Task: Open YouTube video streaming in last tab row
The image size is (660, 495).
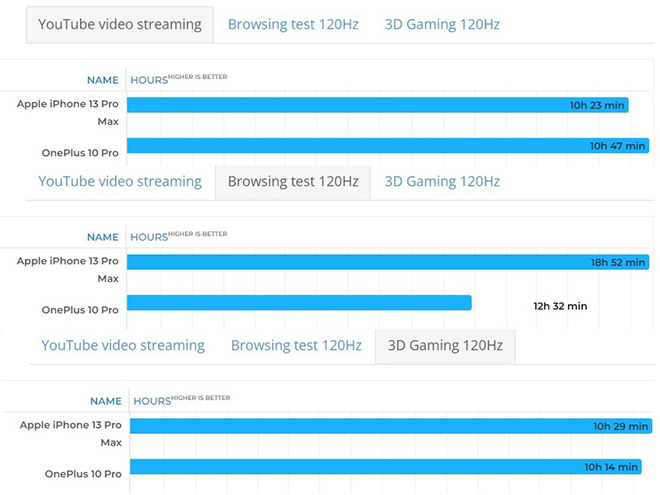Action: tap(123, 346)
